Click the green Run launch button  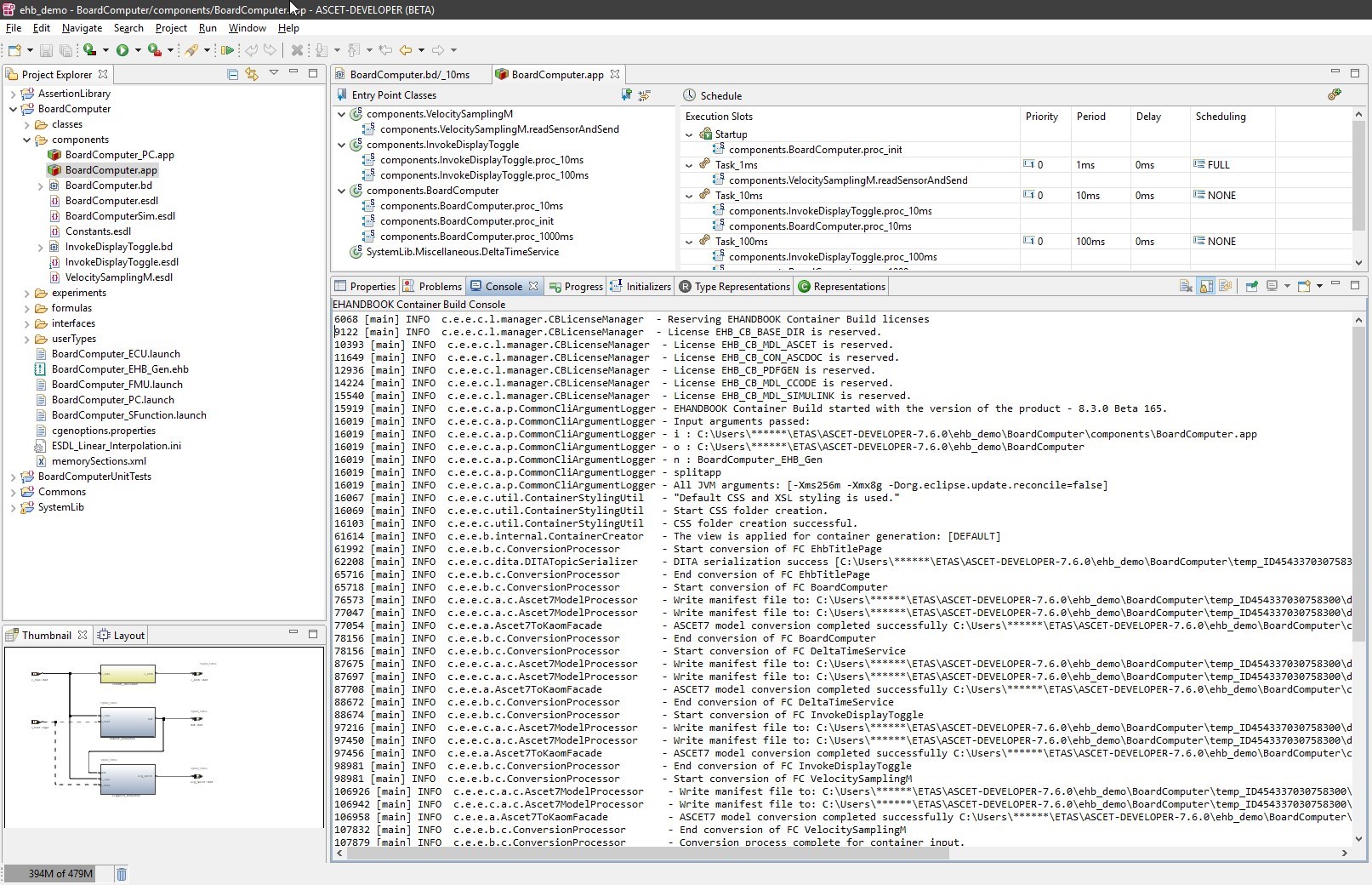click(122, 51)
